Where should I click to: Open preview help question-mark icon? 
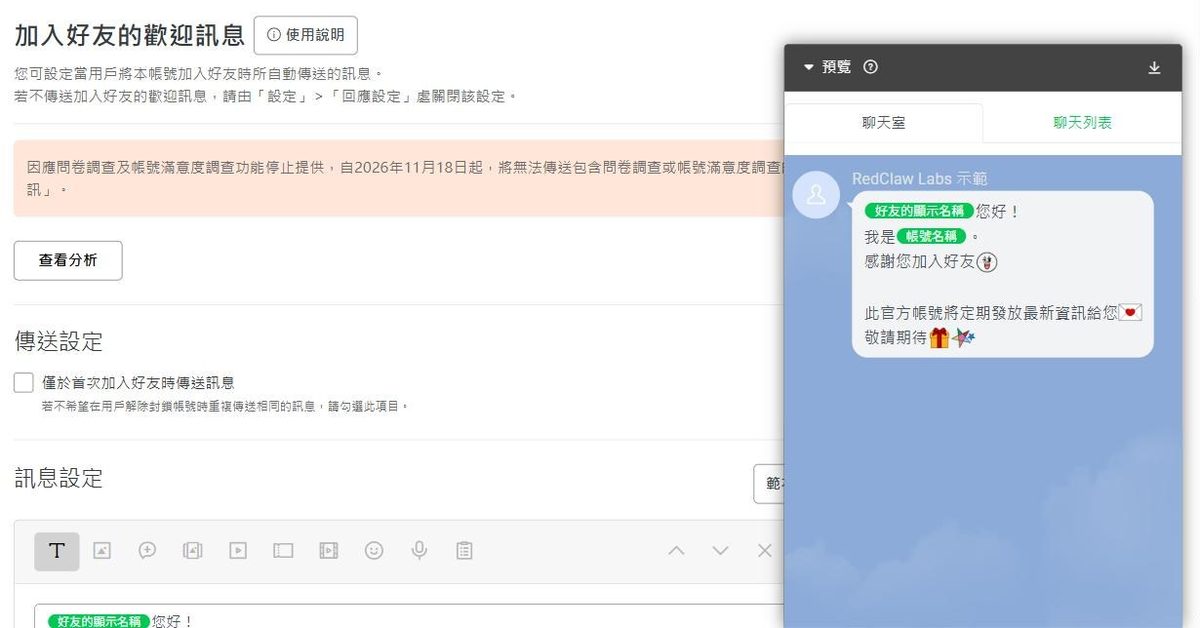pos(870,67)
